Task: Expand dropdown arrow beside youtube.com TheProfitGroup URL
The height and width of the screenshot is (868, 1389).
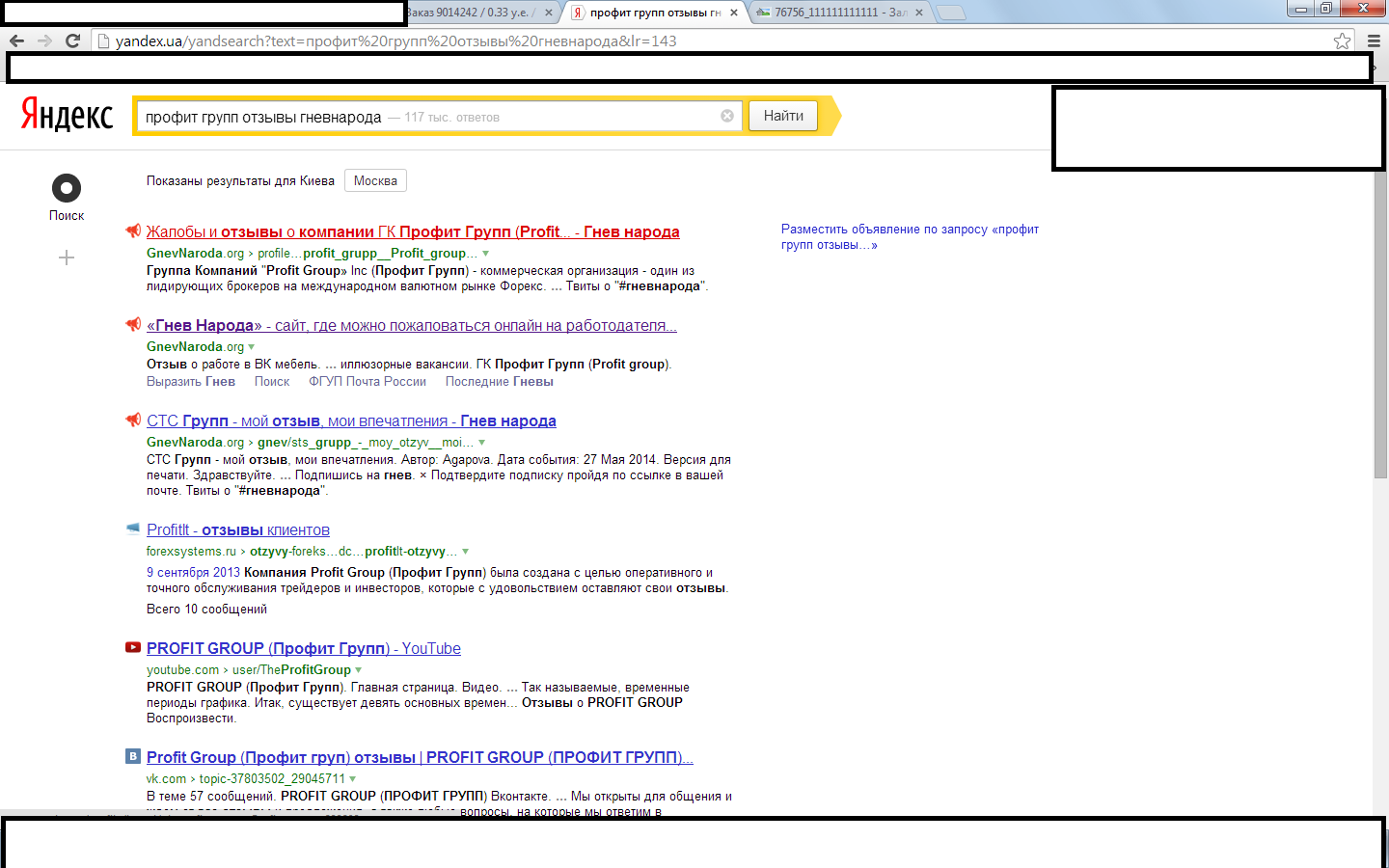Action: click(359, 670)
